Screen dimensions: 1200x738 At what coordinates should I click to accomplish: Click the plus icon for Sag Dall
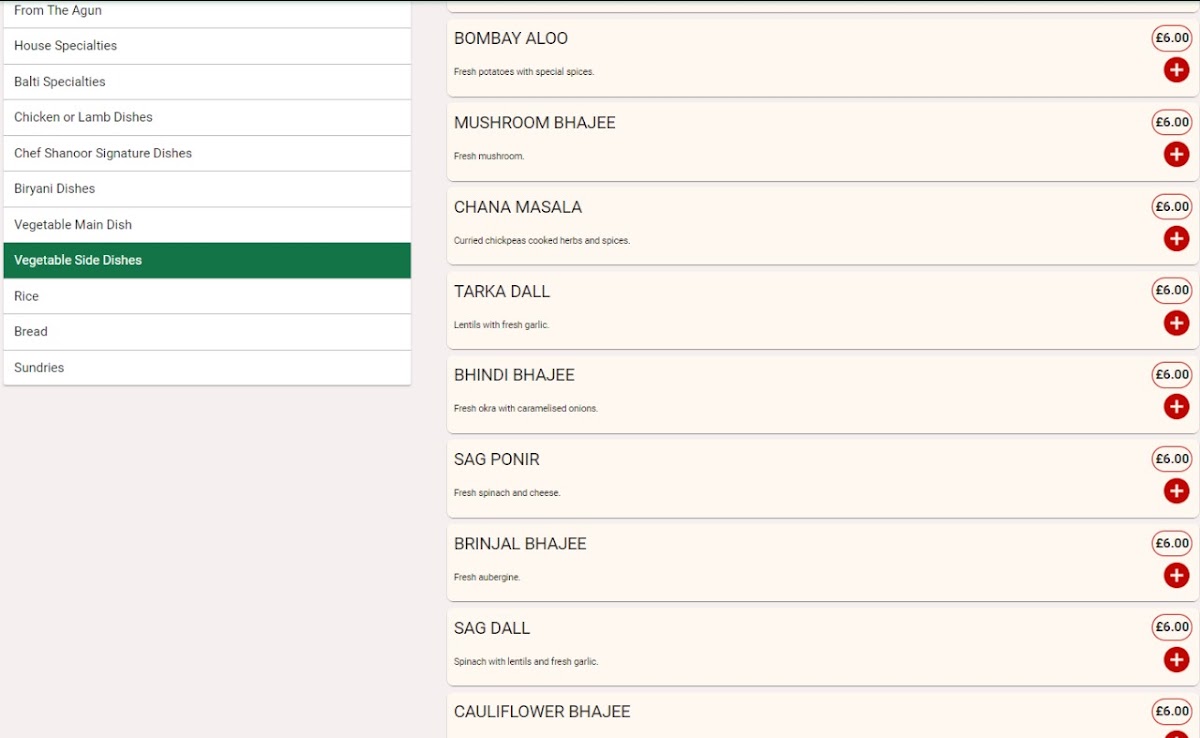pos(1176,660)
